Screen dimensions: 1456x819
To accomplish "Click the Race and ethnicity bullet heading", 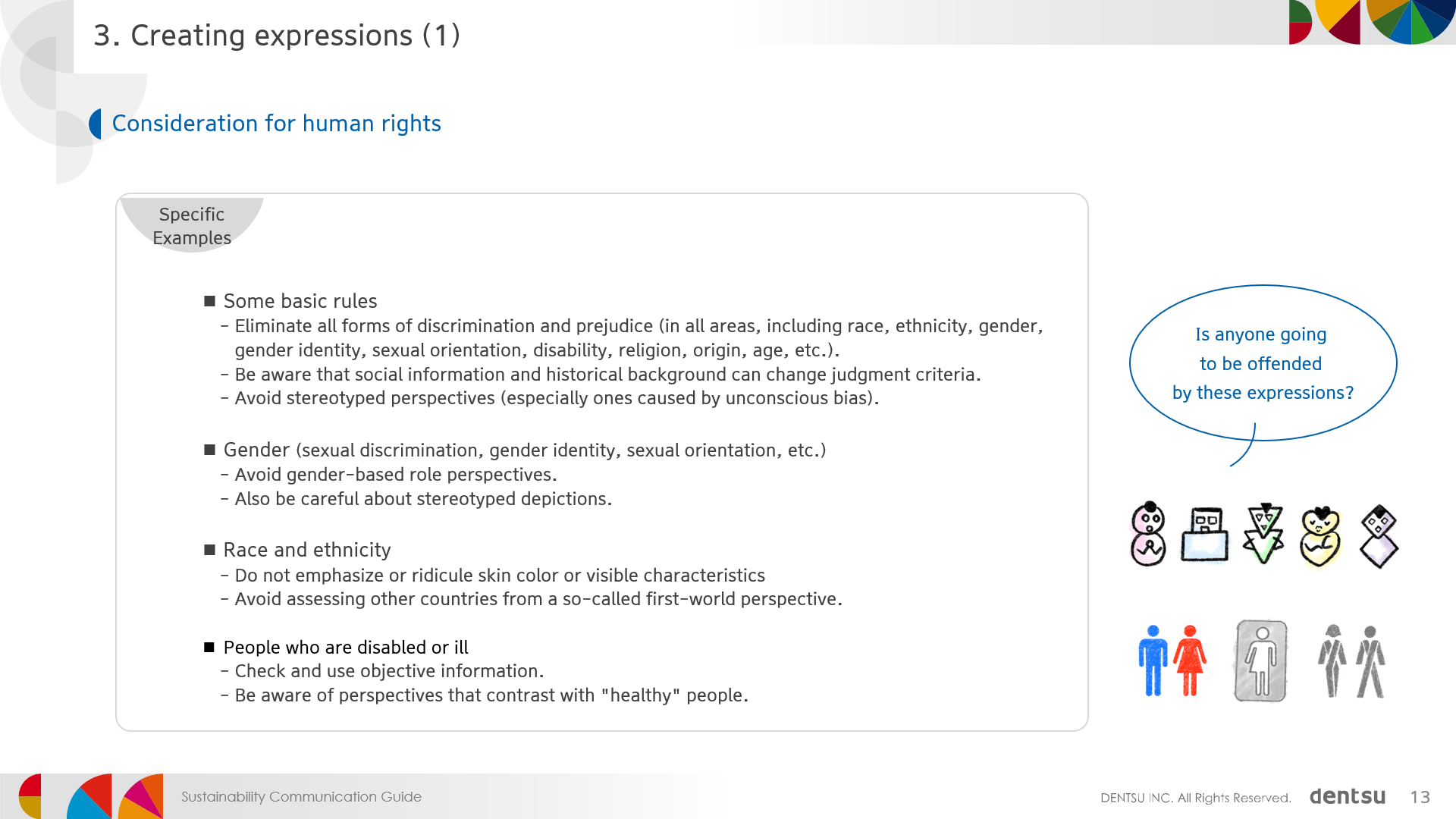I will [307, 550].
